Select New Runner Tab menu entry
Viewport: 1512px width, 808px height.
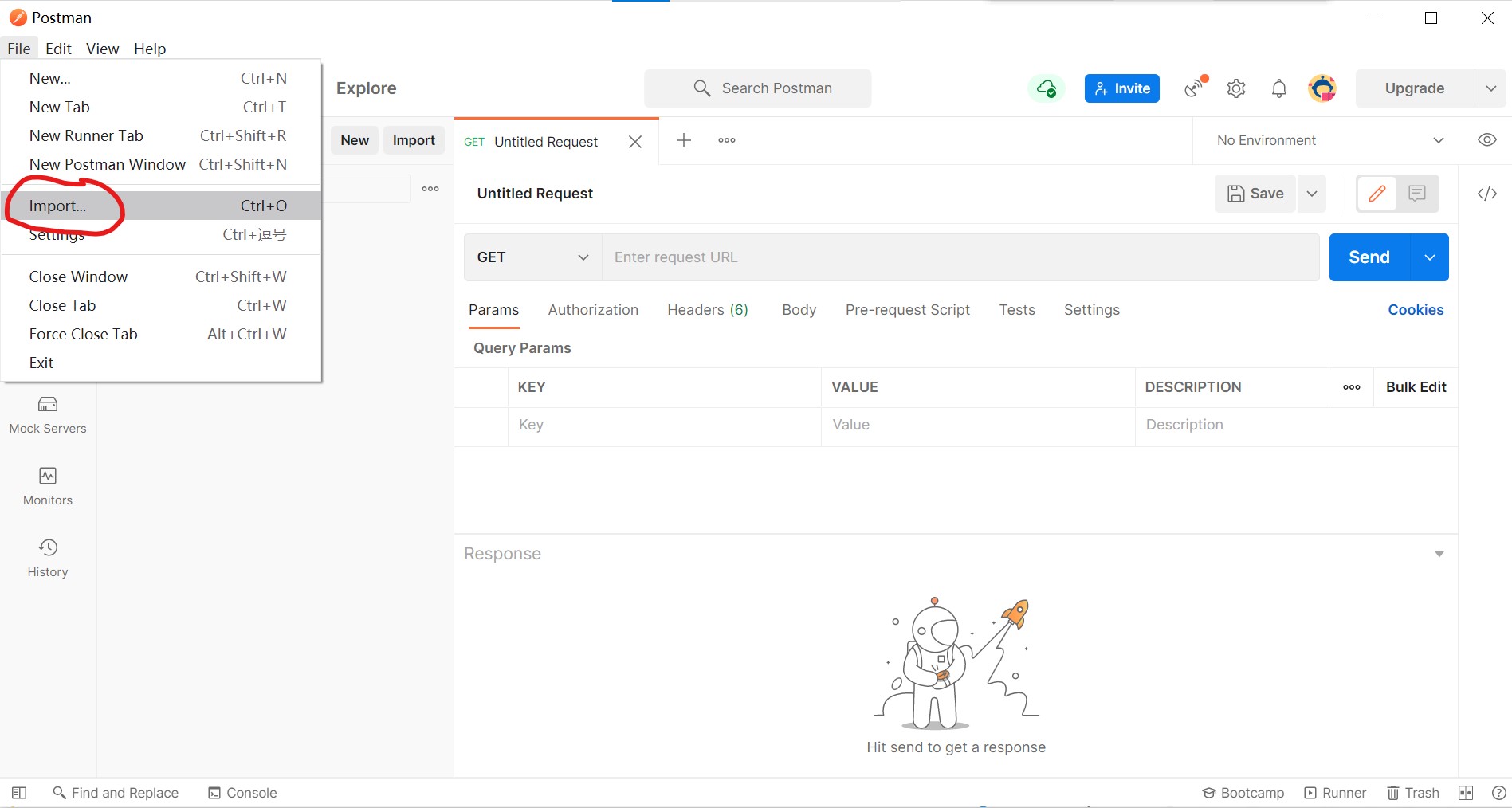162,135
